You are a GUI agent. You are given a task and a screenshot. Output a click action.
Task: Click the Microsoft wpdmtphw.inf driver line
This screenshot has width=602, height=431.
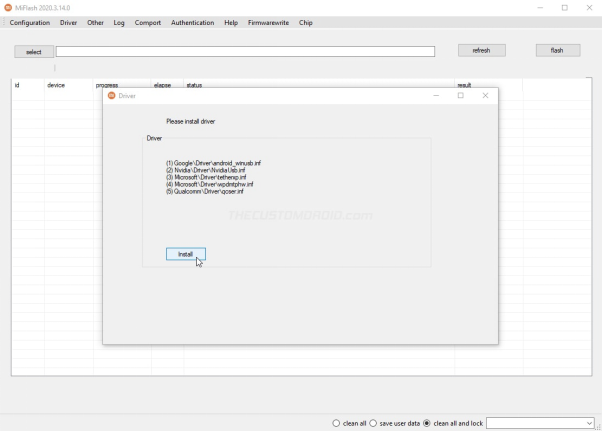point(210,184)
